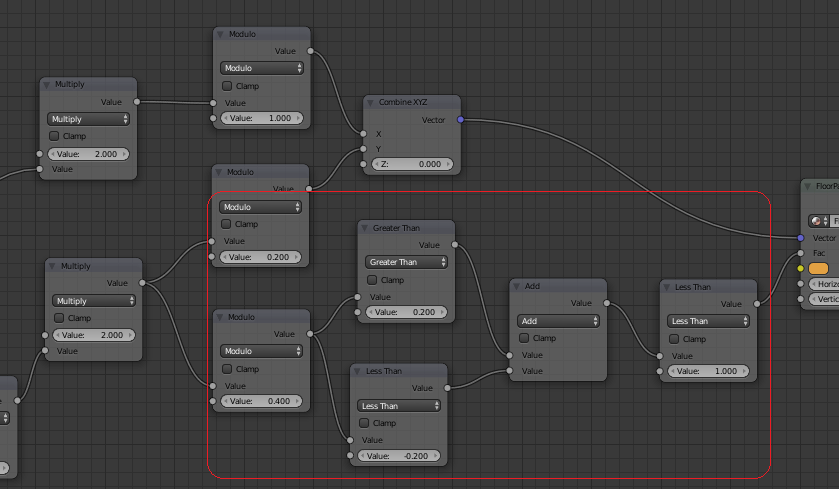
Task: Enable Clamp on the Modulo 1.000 node
Action: click(227, 86)
